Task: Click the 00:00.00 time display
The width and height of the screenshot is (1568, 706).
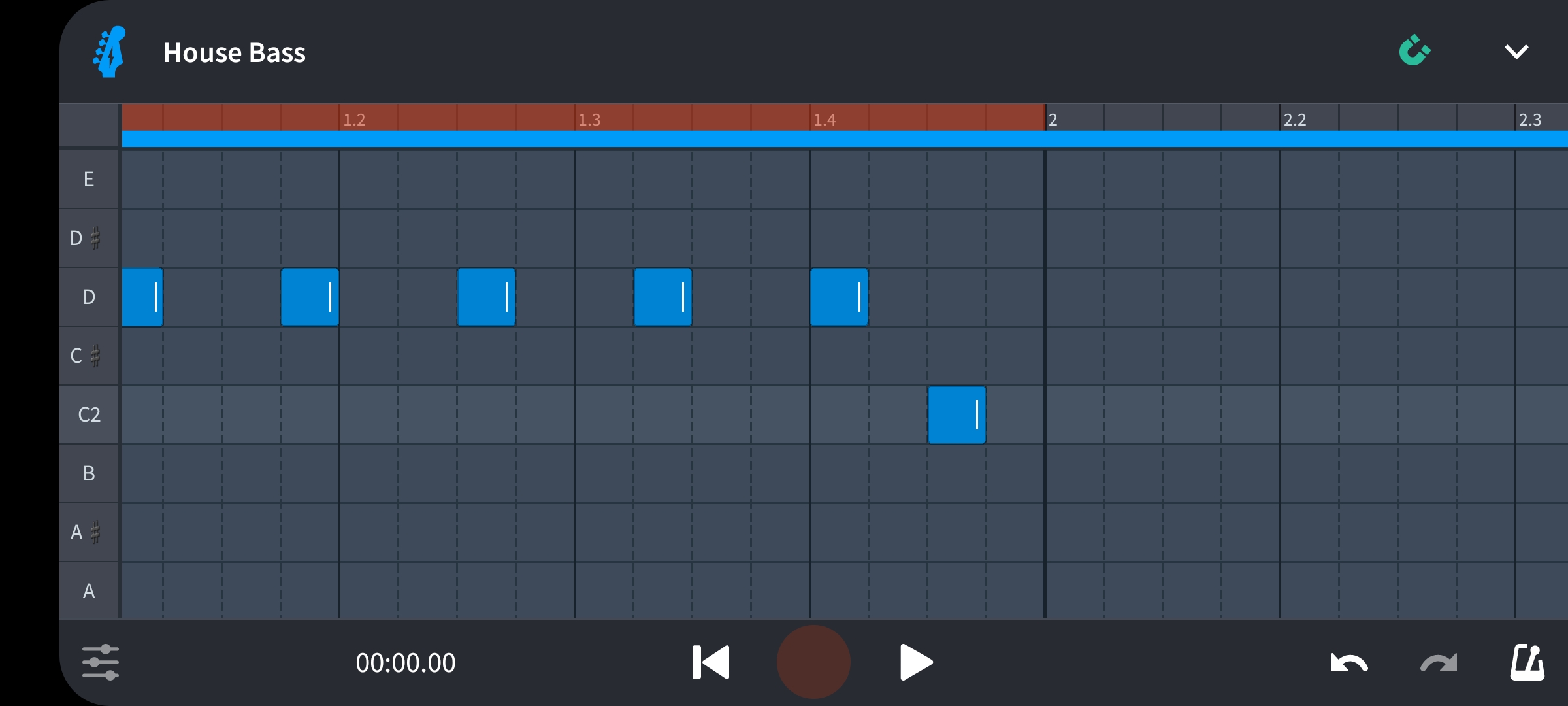Action: pyautogui.click(x=406, y=663)
